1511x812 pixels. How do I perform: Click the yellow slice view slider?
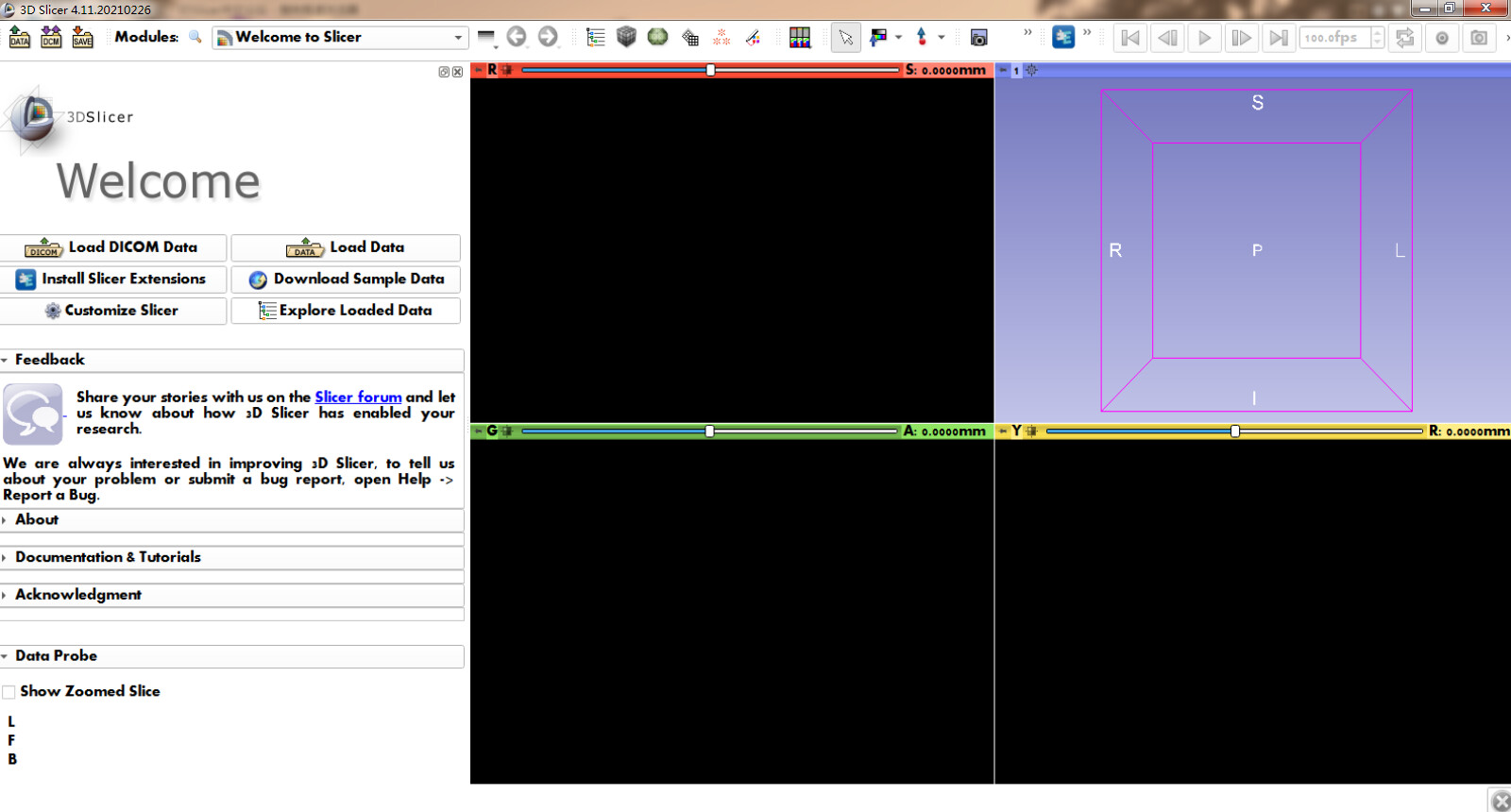(1235, 431)
